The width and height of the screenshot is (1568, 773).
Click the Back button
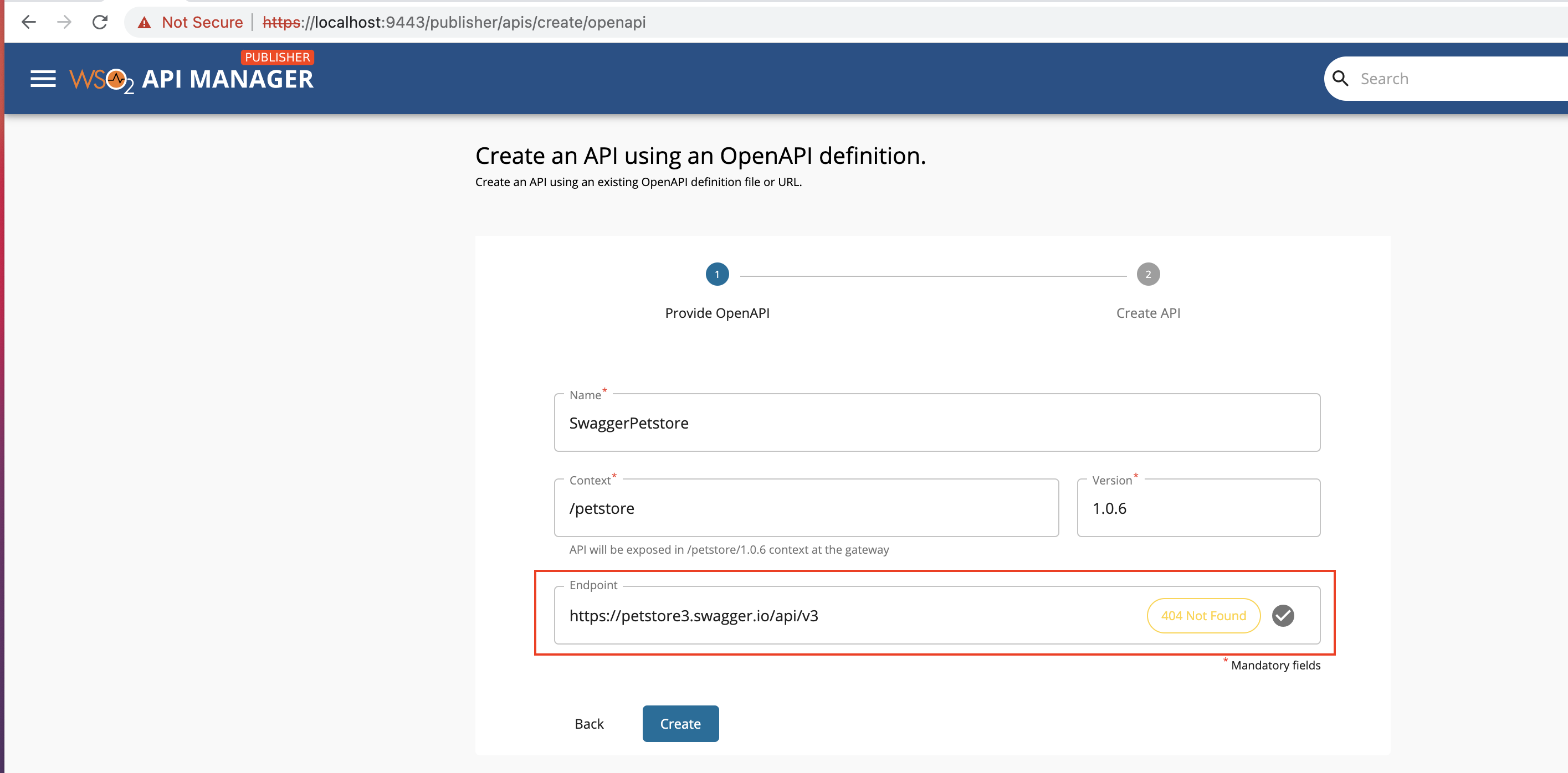click(x=588, y=723)
